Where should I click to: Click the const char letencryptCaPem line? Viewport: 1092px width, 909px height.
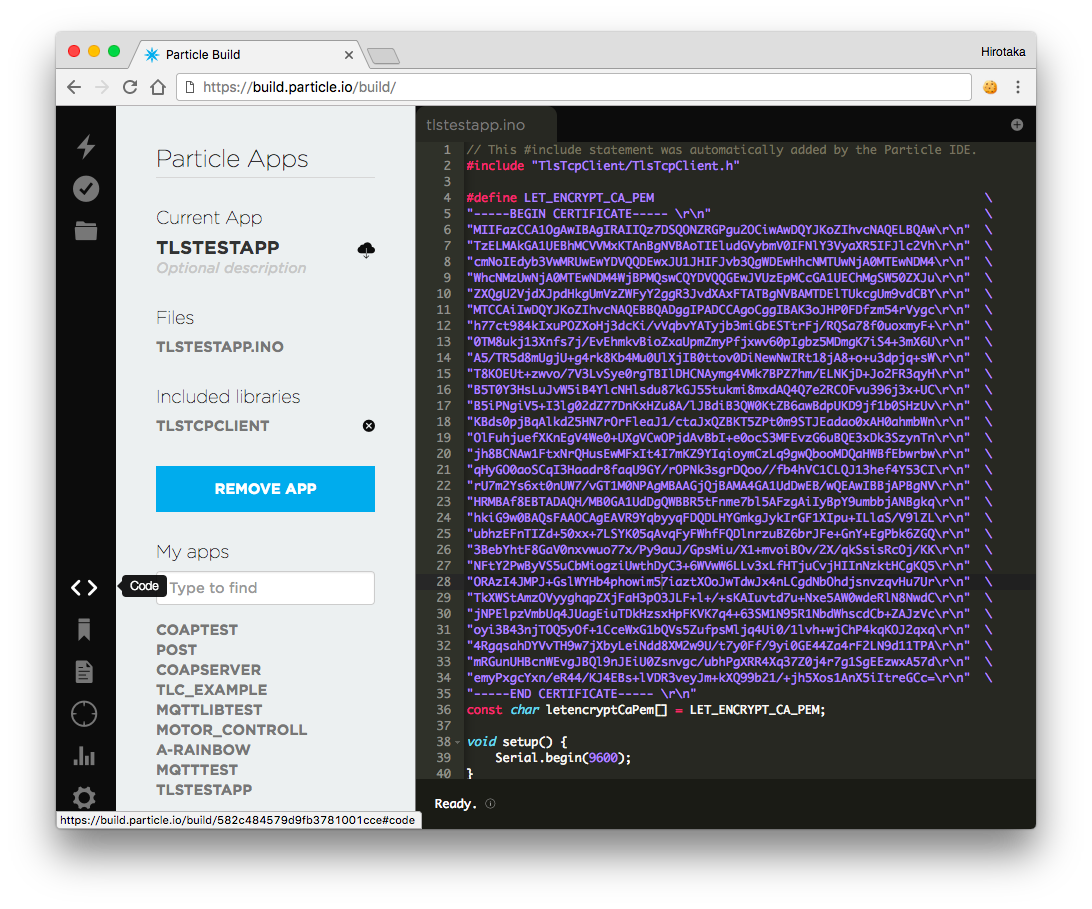coord(646,710)
